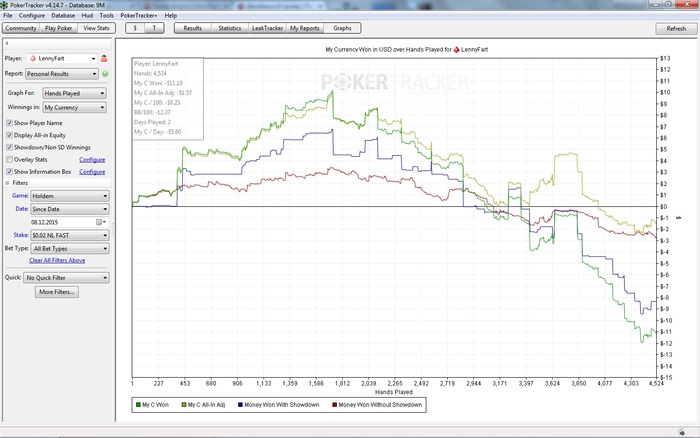The image size is (700, 438).
Task: Open the Bet Type dropdown
Action: tap(70, 249)
